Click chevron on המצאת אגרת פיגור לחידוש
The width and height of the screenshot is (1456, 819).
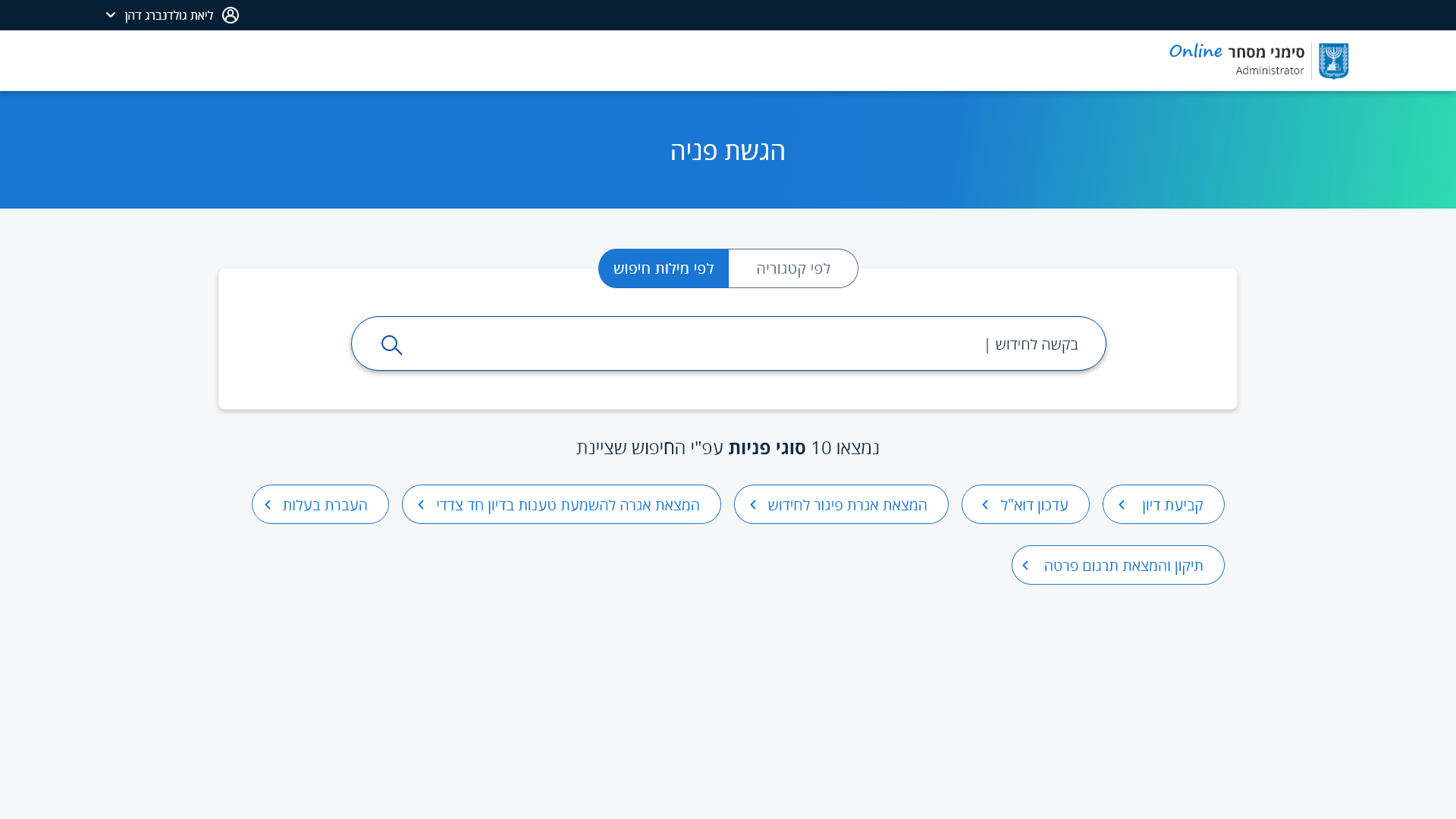tap(753, 505)
